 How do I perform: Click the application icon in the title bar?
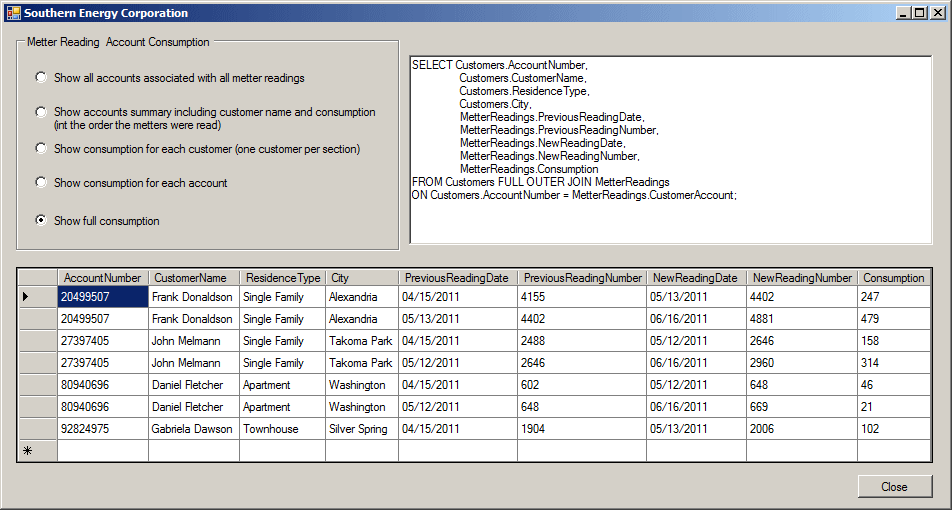pyautogui.click(x=13, y=13)
